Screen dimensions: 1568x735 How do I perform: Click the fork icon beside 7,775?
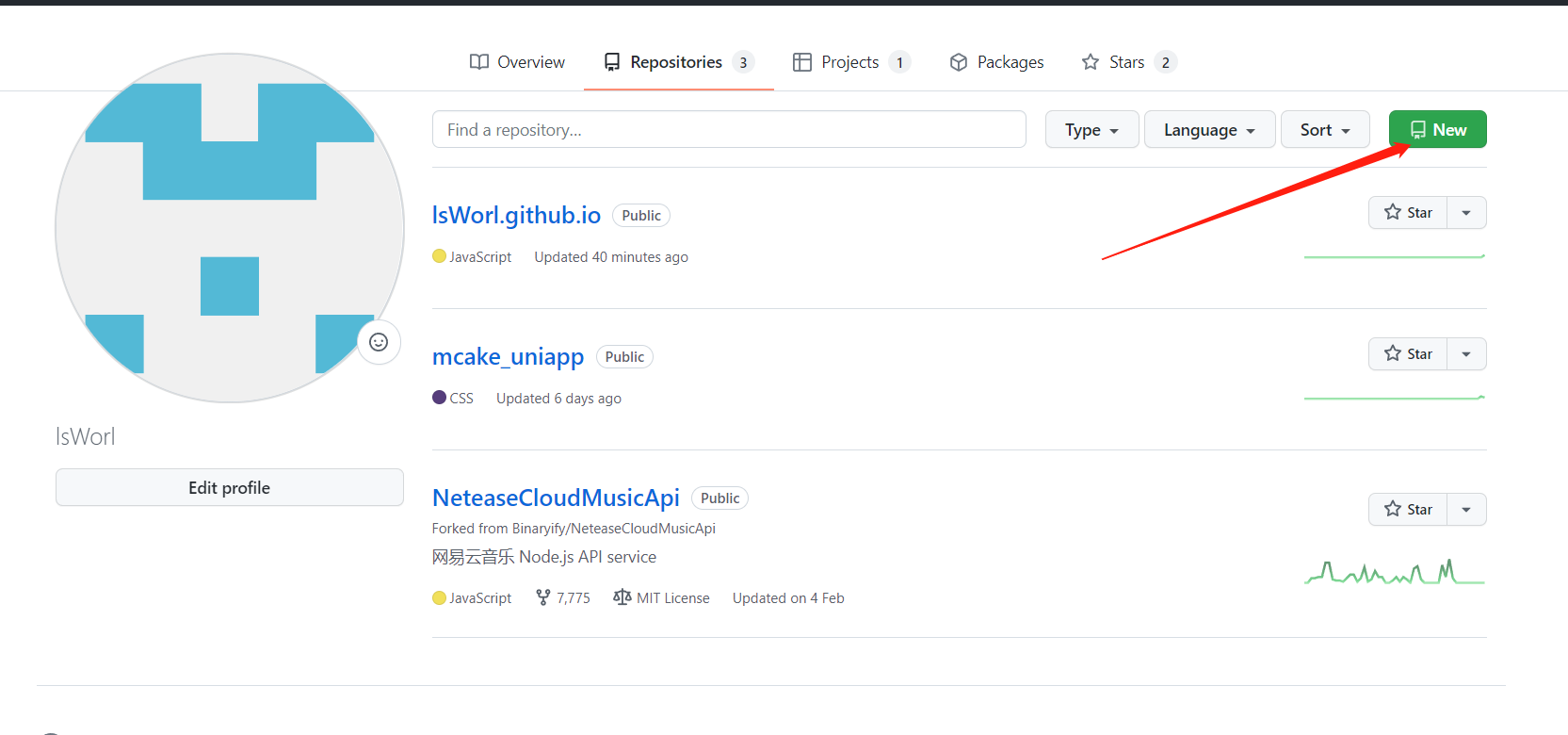click(542, 597)
